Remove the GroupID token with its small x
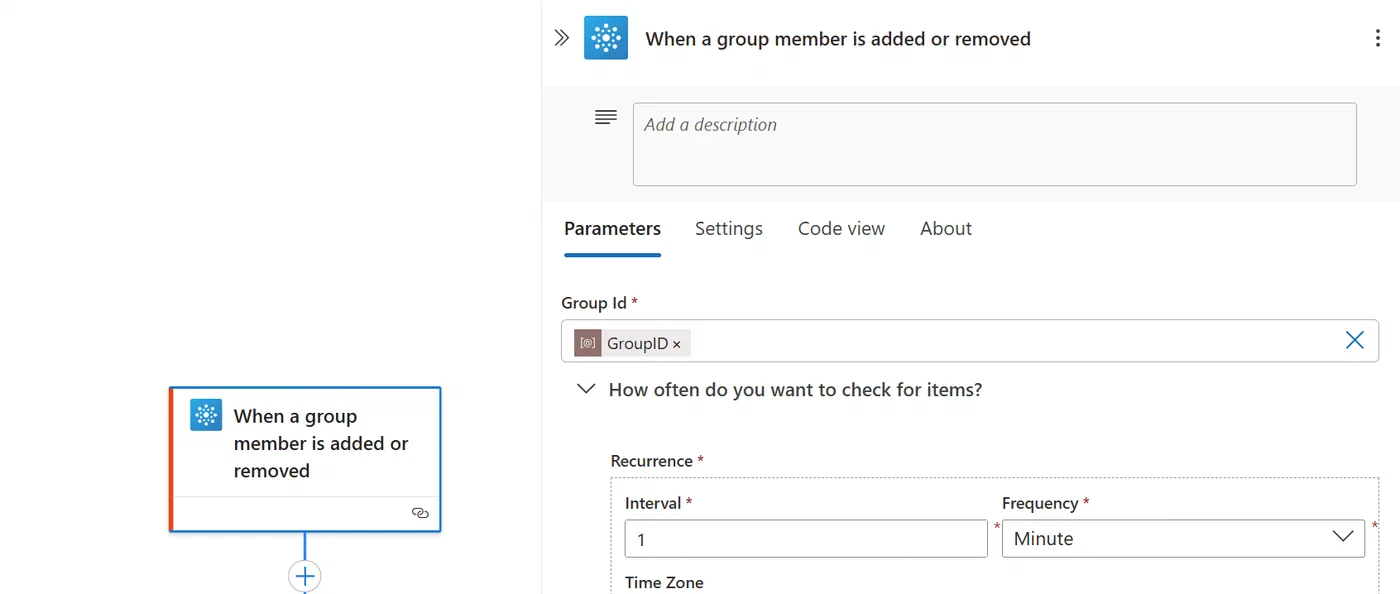The width and height of the screenshot is (1400, 594). click(x=677, y=344)
